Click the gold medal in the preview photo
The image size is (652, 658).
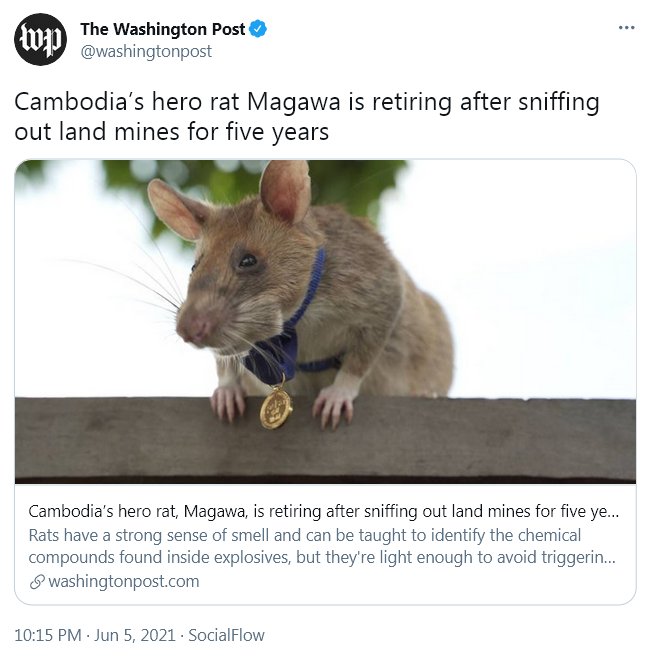tap(276, 408)
